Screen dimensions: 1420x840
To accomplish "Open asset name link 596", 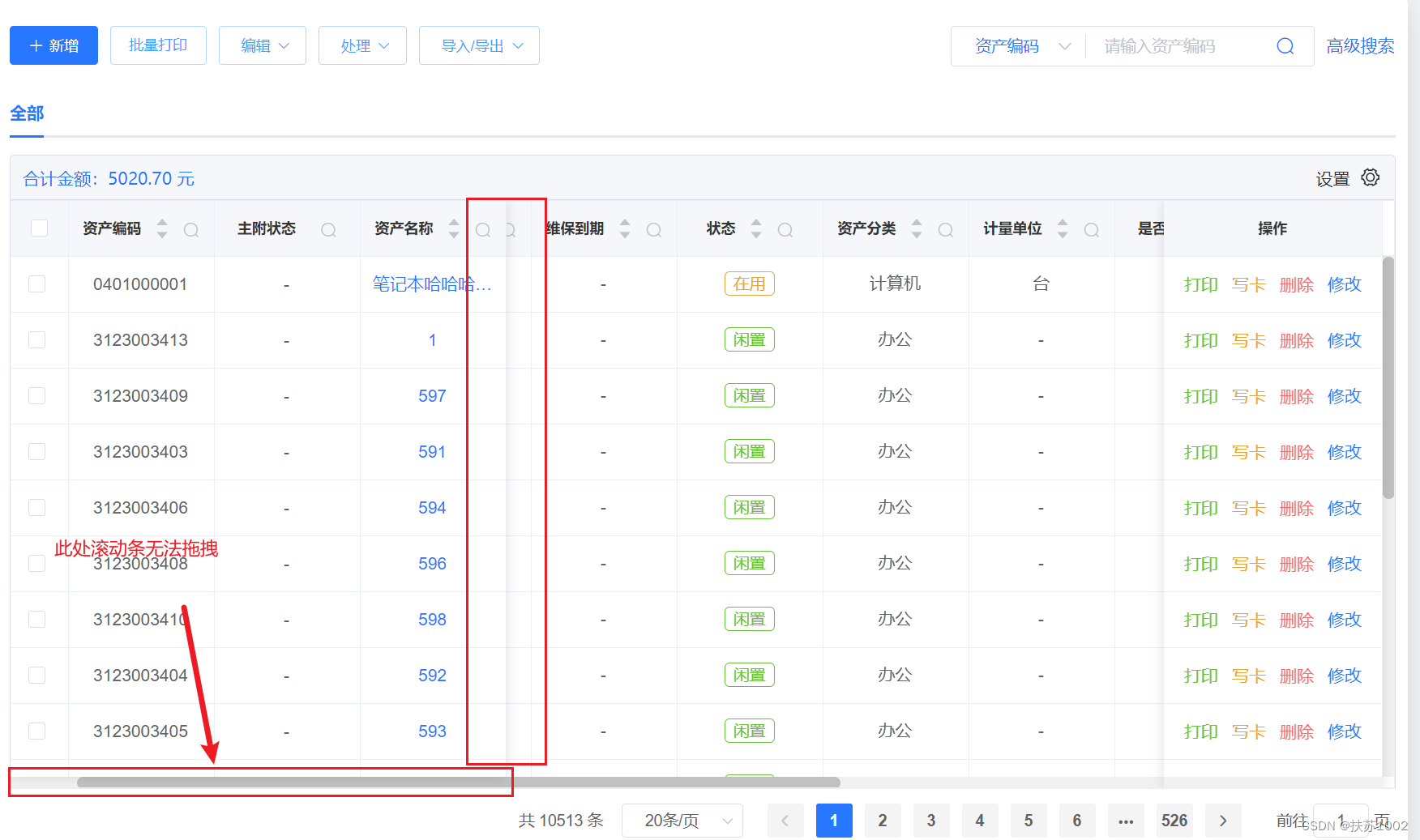I will [432, 564].
